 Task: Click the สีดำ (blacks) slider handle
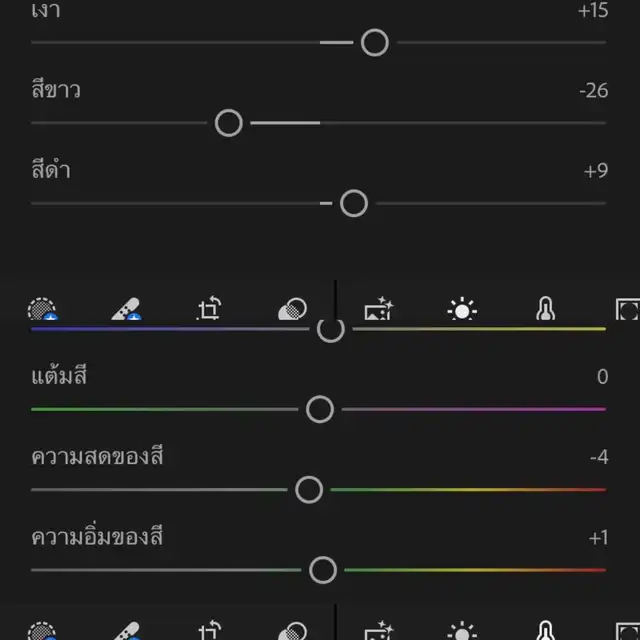(x=353, y=203)
